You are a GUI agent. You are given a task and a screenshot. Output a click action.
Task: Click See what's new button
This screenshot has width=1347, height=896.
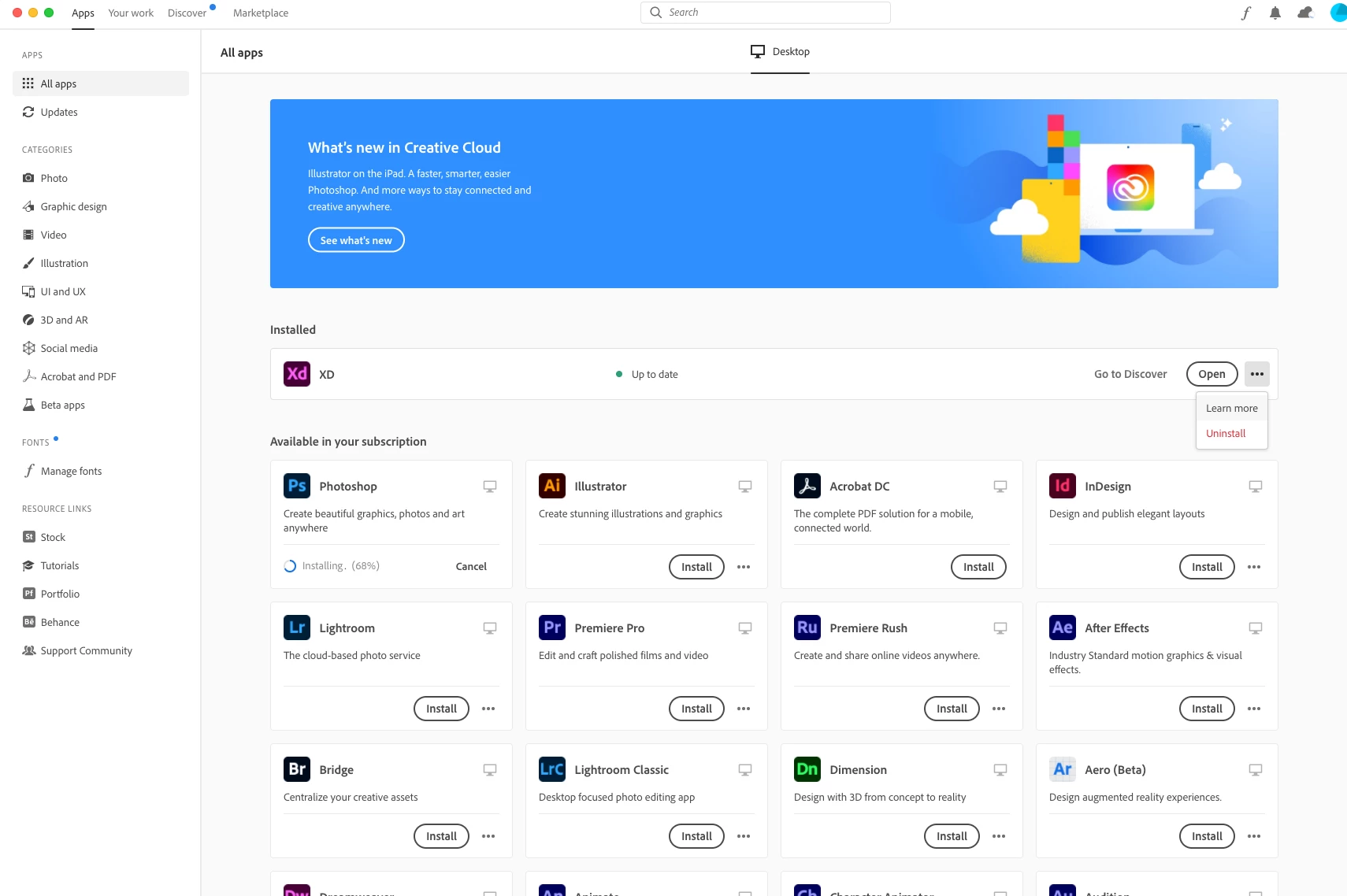point(356,240)
